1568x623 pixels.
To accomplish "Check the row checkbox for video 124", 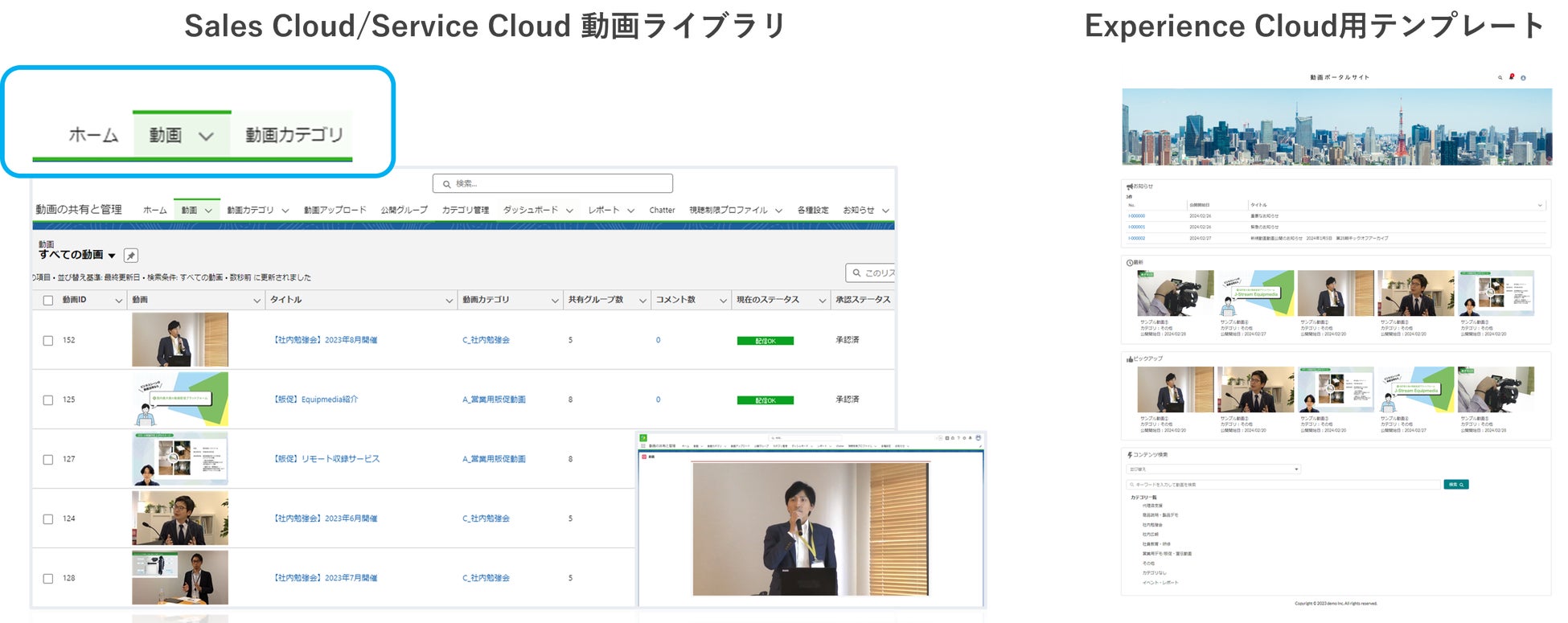I will 48,519.
